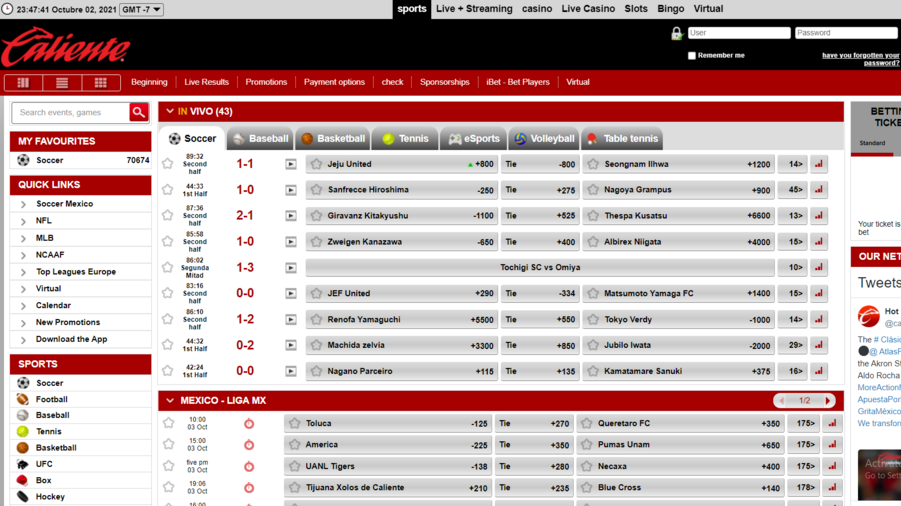
Task: Toggle the Remember me checkbox
Action: [691, 56]
